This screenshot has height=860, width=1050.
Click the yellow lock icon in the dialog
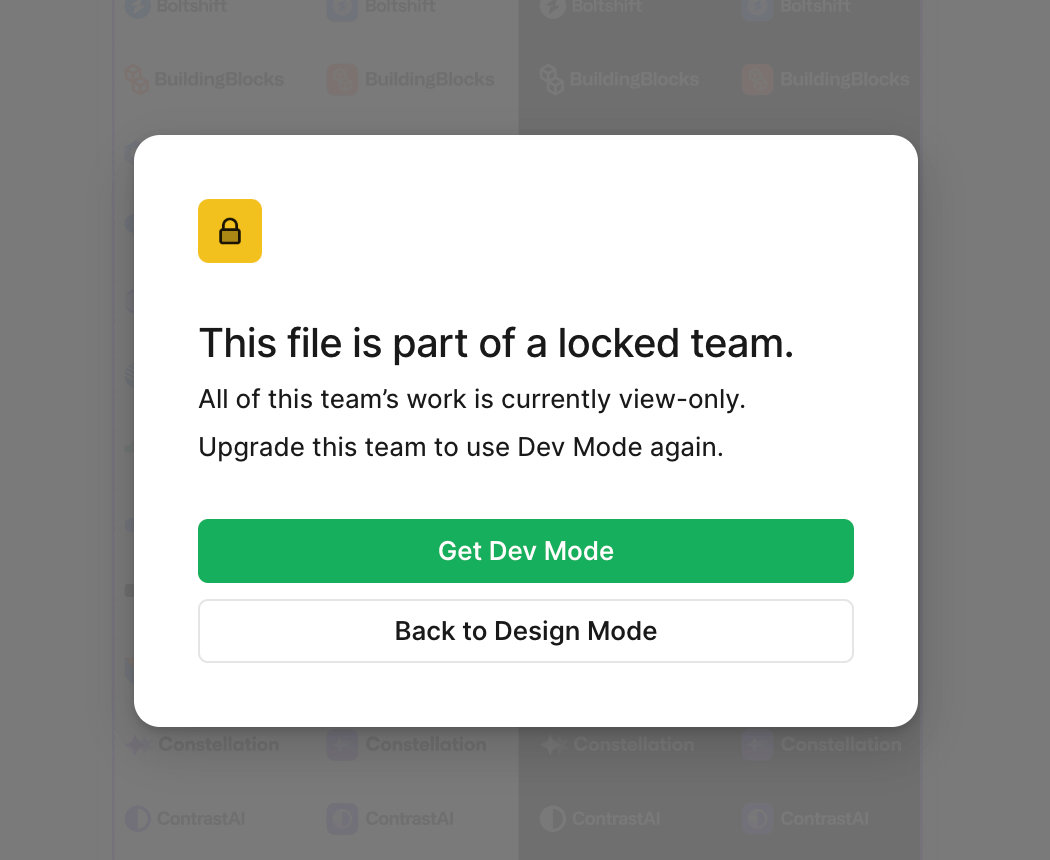[x=230, y=231]
